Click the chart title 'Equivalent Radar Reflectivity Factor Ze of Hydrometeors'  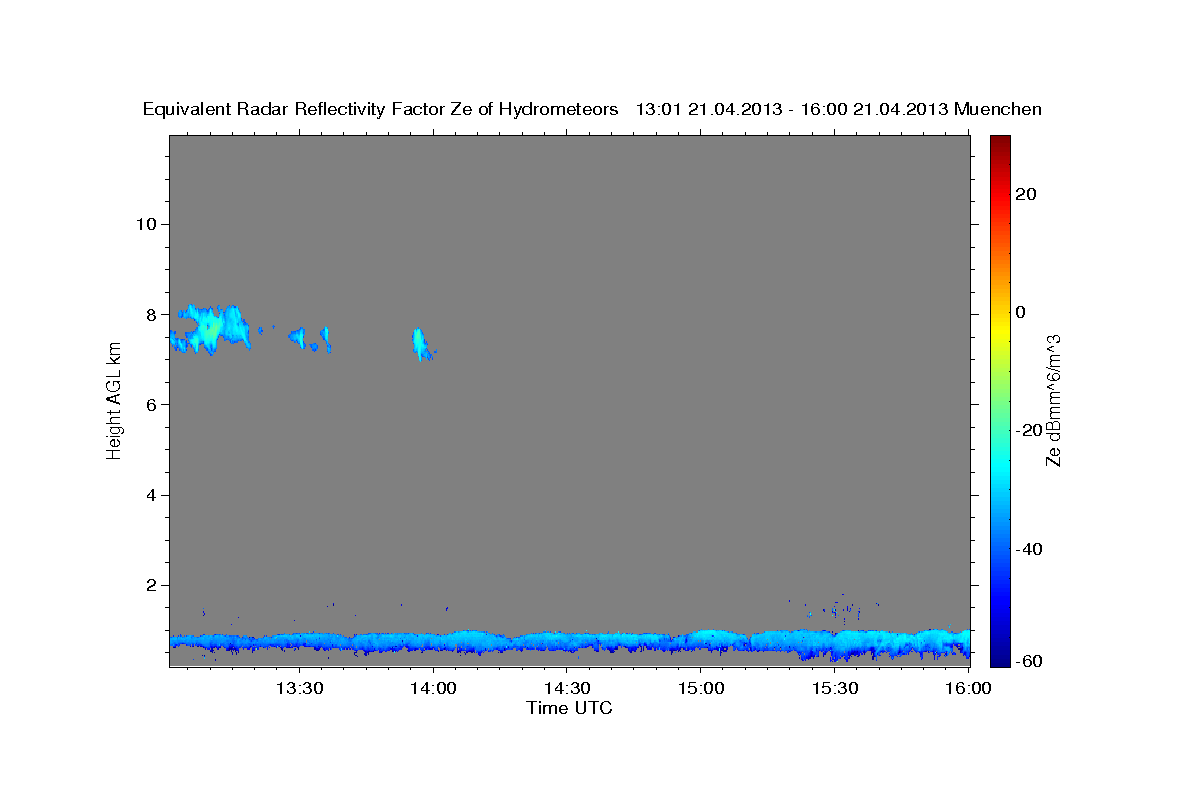click(x=380, y=109)
